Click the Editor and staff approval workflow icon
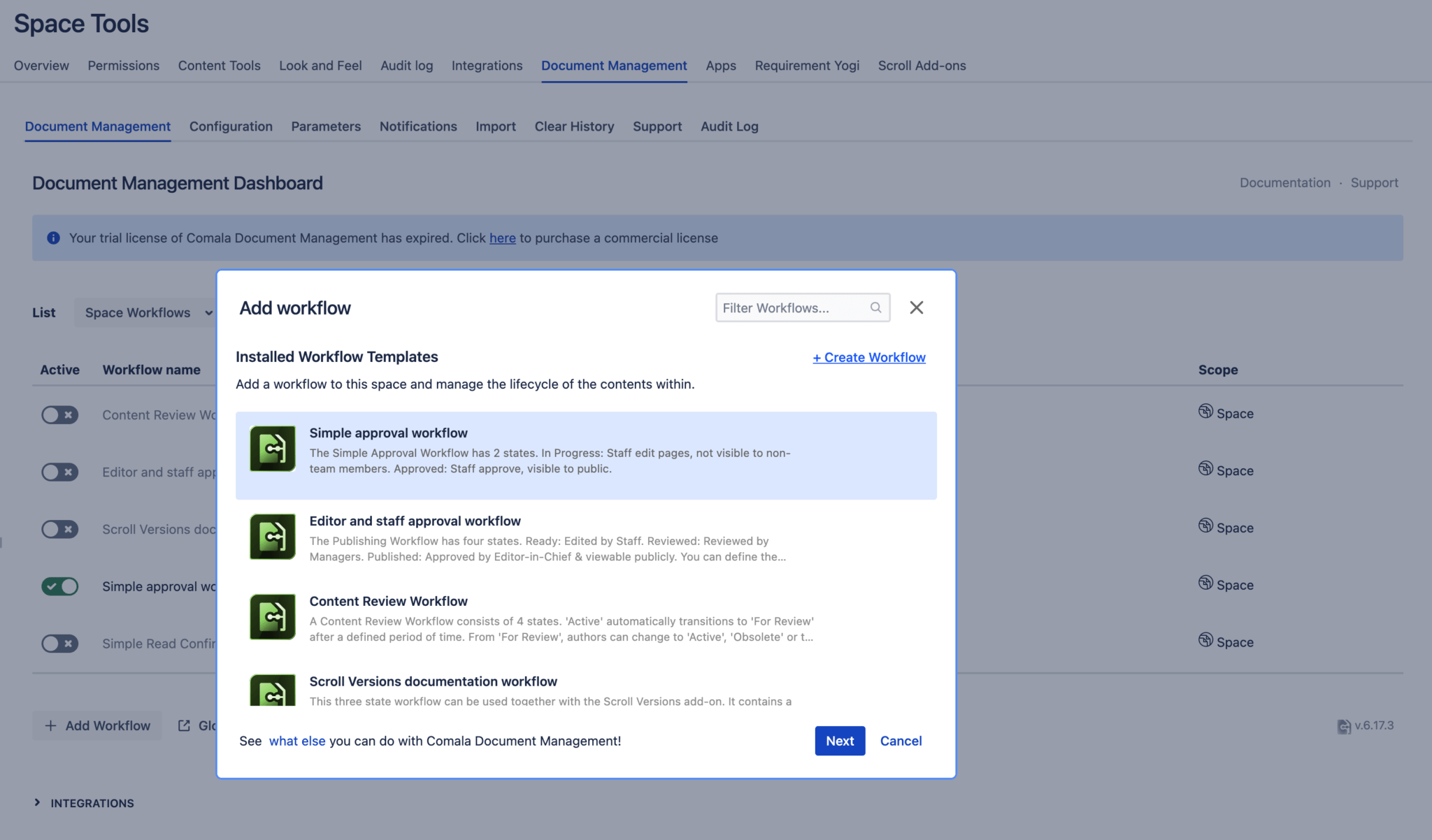 [x=272, y=537]
